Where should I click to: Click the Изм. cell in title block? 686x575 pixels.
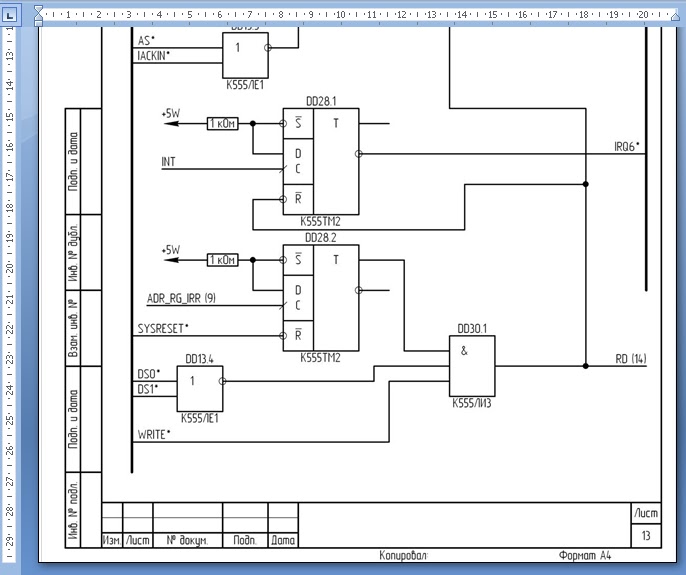pos(112,540)
